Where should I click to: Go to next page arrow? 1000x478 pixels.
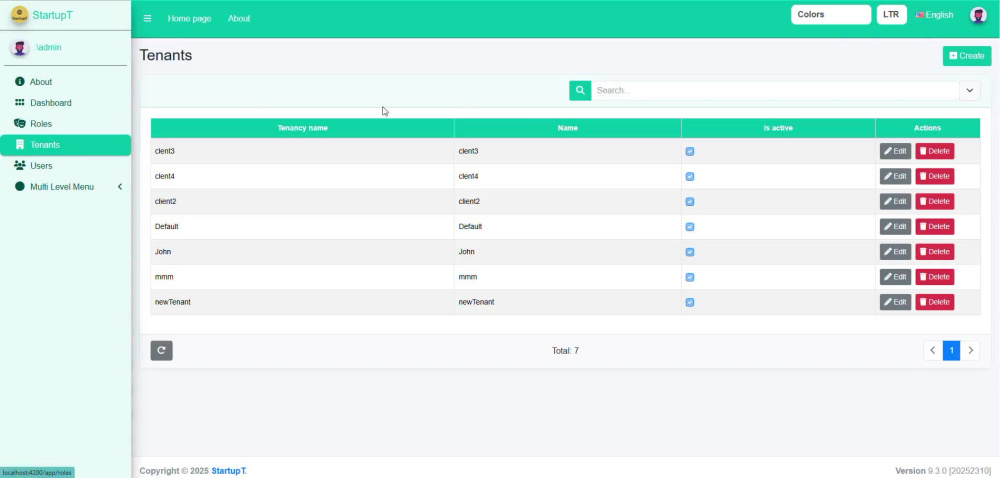pos(970,351)
